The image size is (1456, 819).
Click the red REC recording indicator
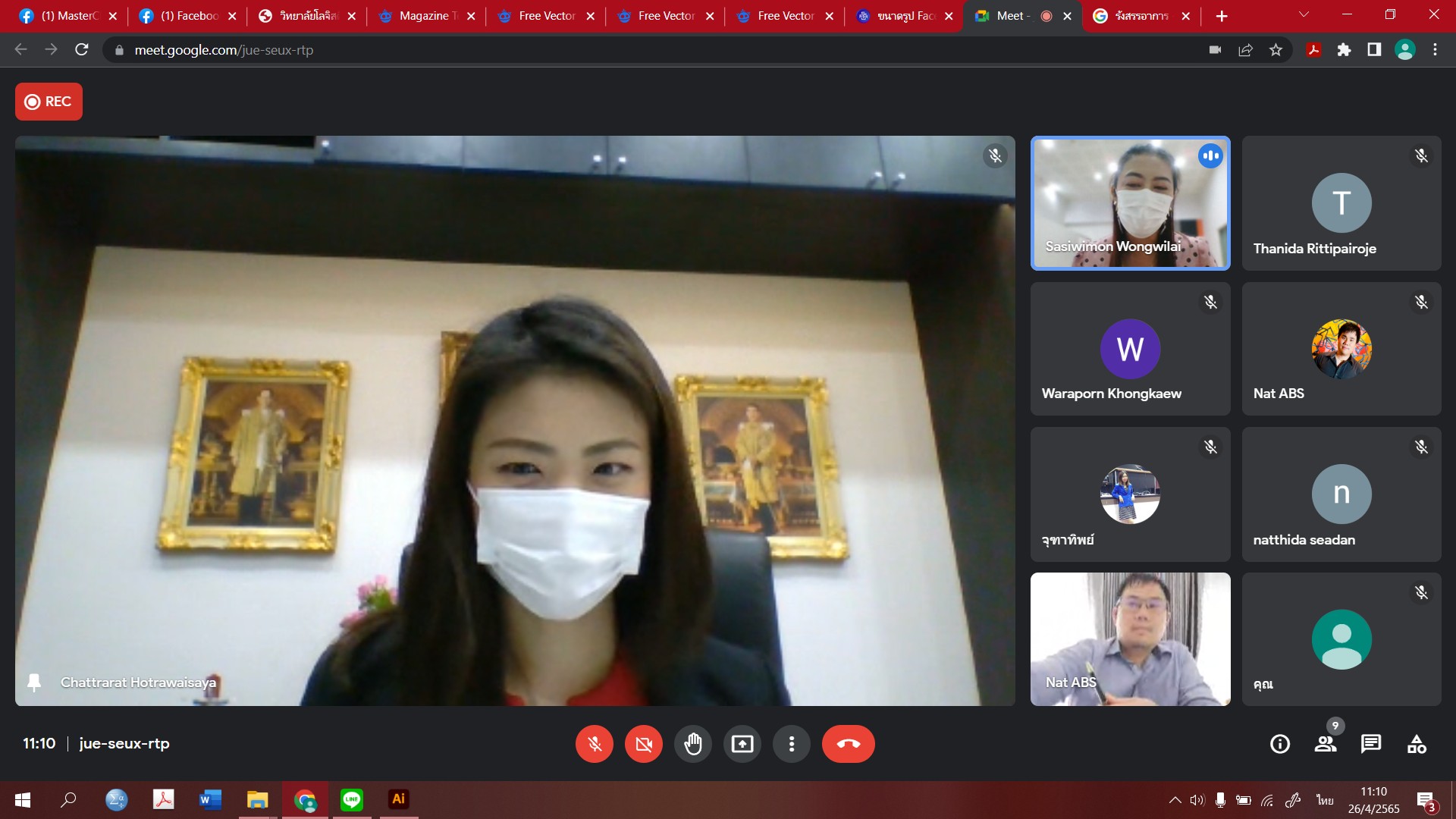(49, 102)
